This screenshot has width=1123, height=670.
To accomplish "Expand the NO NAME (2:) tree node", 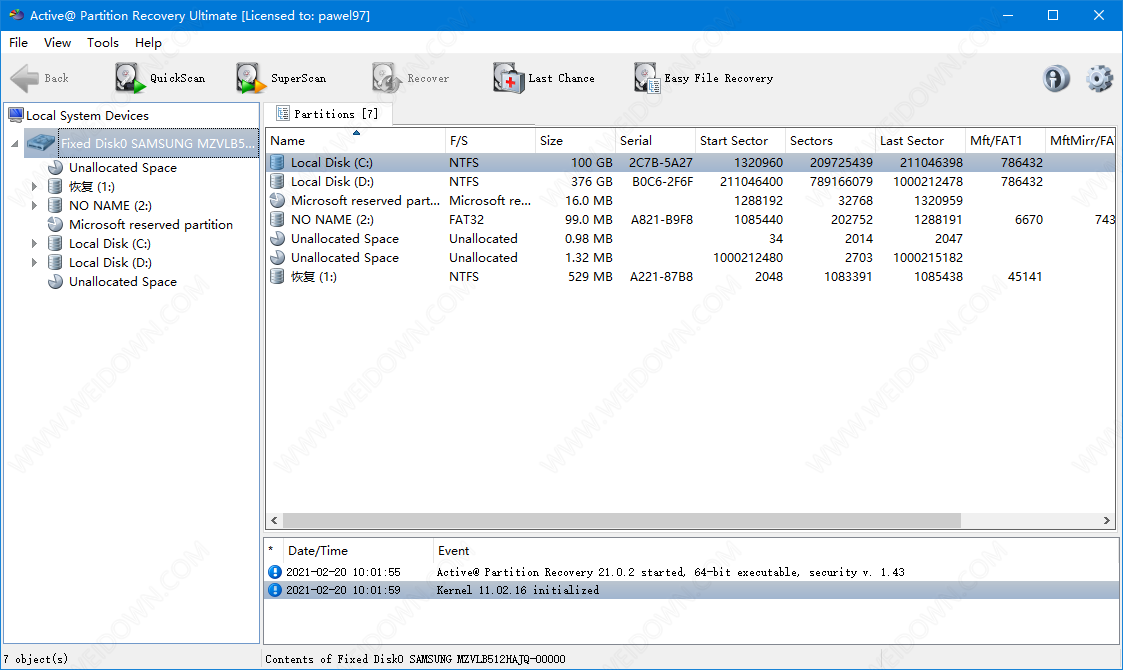I will [x=34, y=206].
